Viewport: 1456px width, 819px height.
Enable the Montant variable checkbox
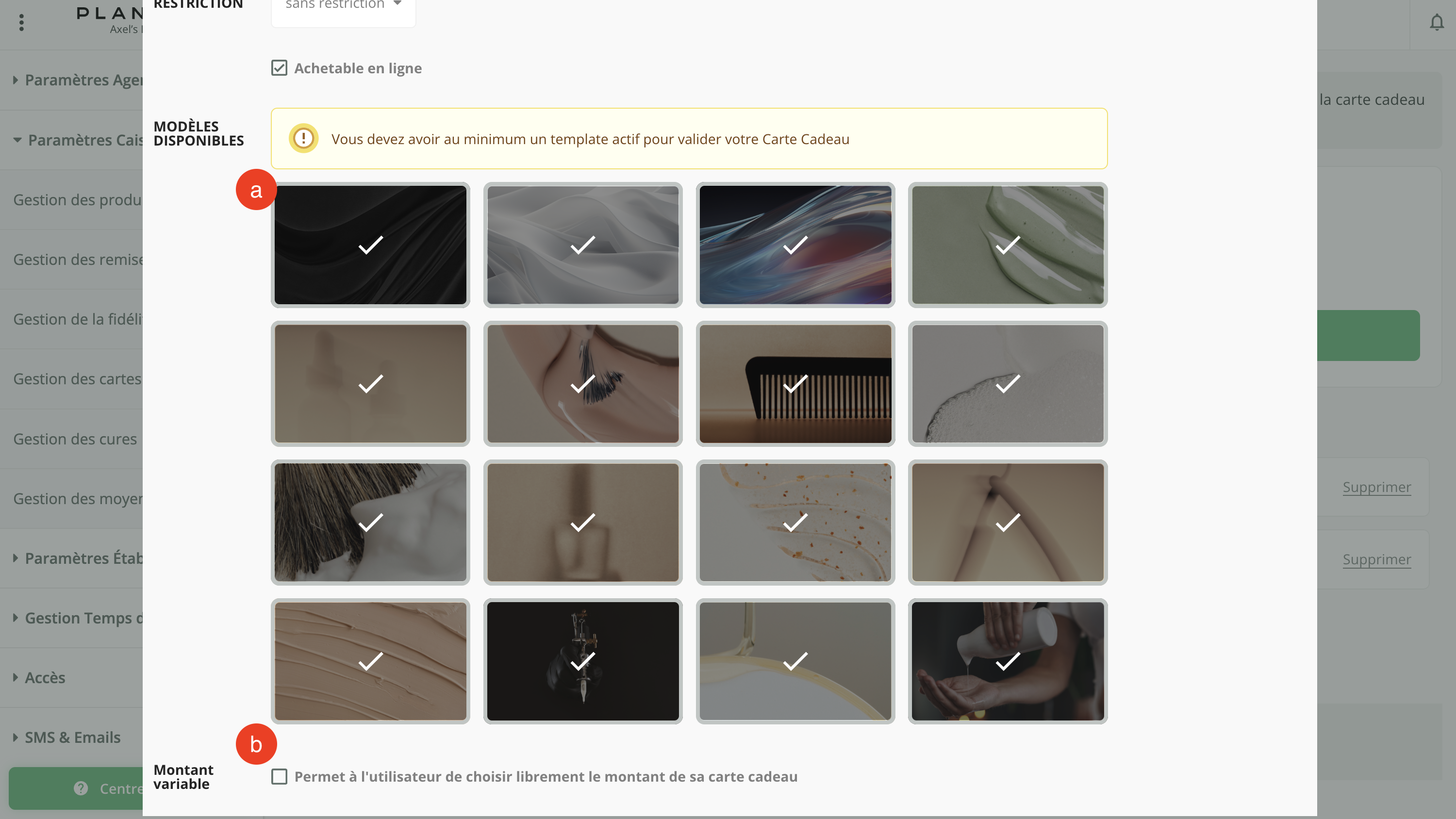279,776
